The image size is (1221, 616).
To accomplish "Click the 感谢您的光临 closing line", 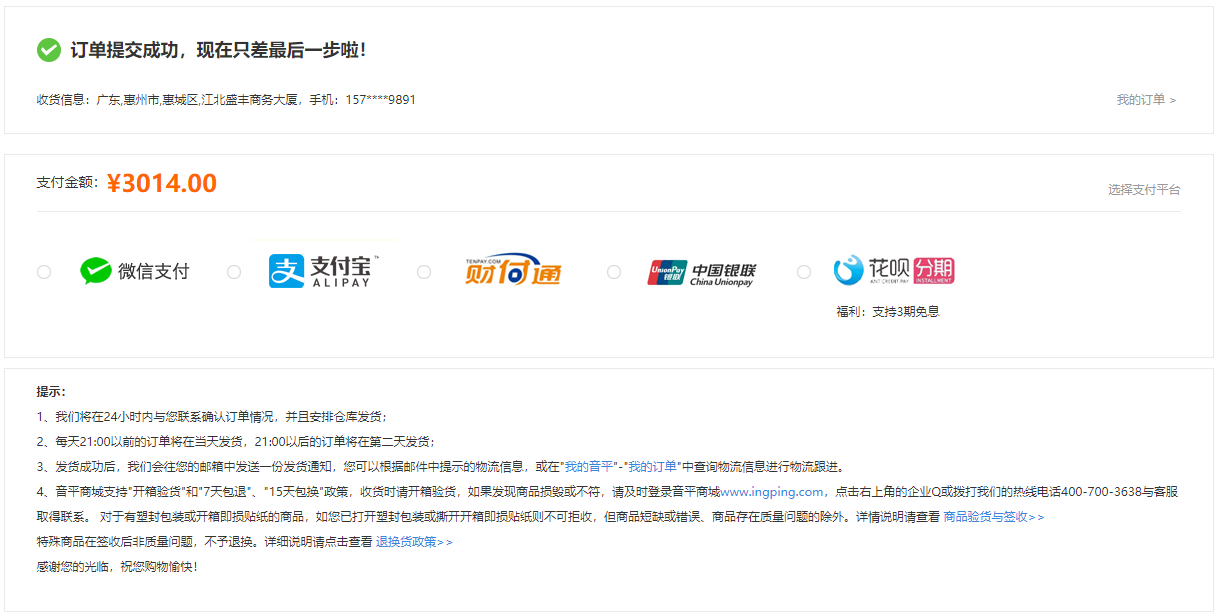I will click(117, 567).
